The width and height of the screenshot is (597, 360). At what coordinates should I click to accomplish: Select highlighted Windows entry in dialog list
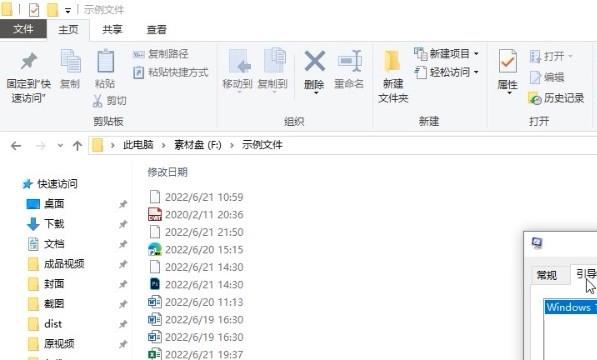(x=570, y=307)
